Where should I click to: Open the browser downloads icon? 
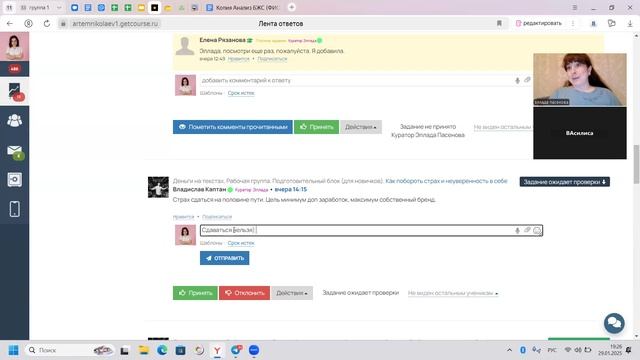630,24
